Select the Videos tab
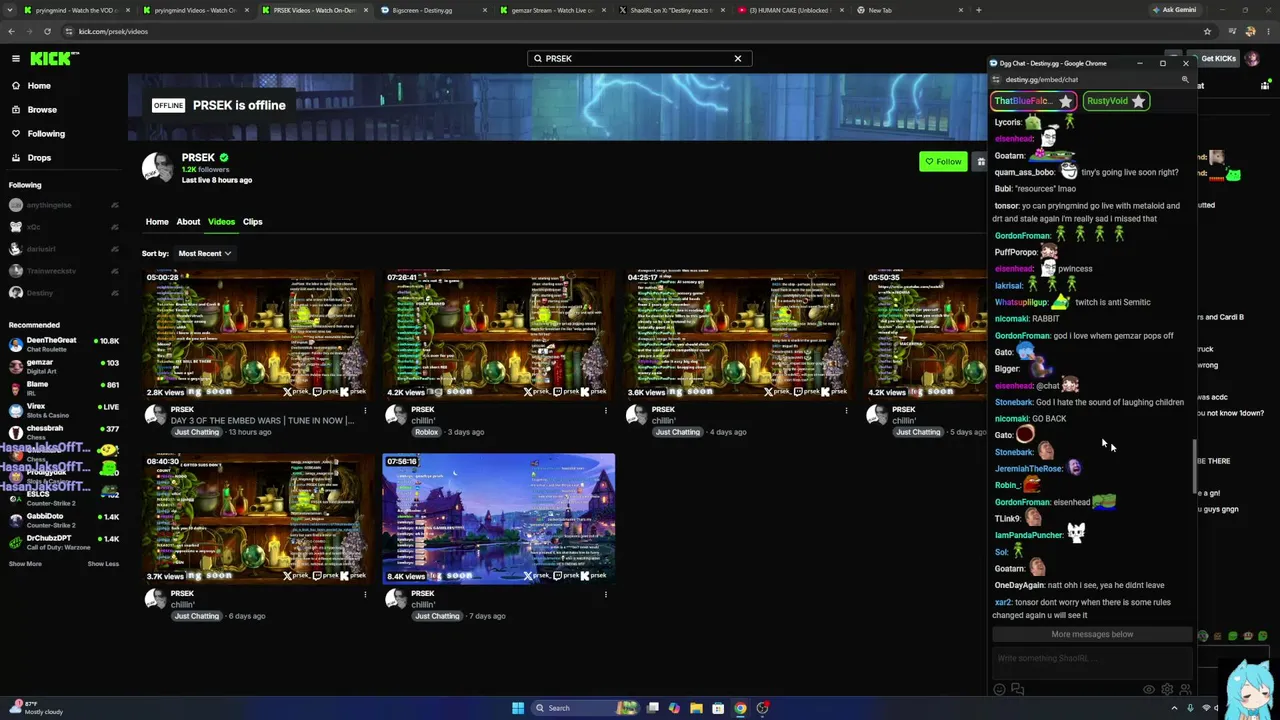The height and width of the screenshot is (720, 1280). pos(221,222)
